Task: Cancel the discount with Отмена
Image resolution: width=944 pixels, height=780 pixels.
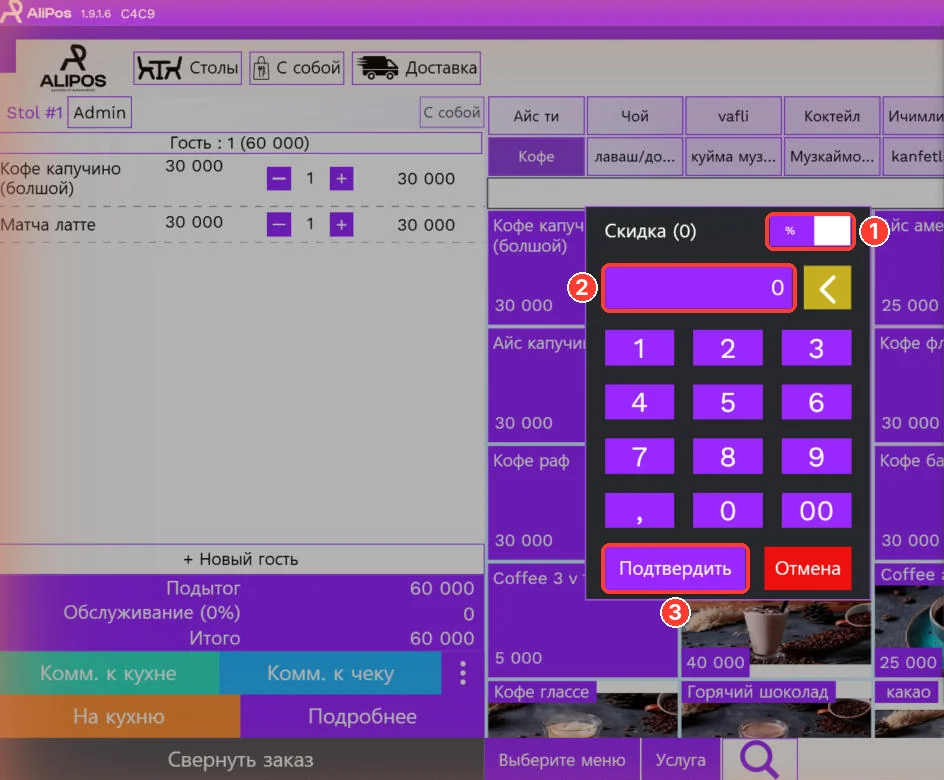Action: tap(807, 568)
